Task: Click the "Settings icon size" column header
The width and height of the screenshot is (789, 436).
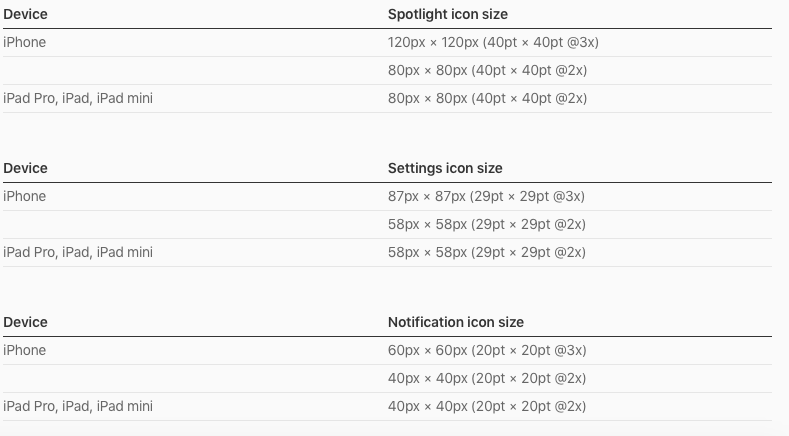Action: (445, 168)
